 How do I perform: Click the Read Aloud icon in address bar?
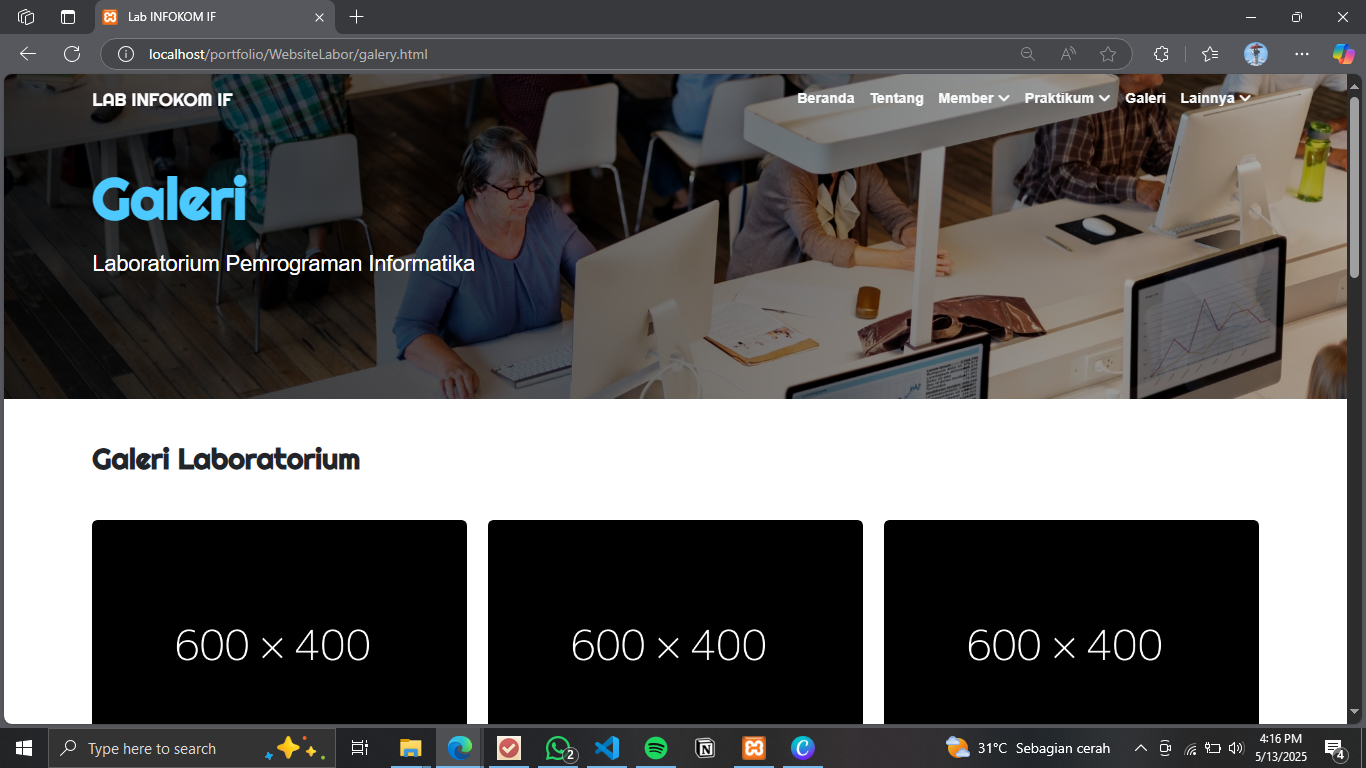(x=1067, y=54)
